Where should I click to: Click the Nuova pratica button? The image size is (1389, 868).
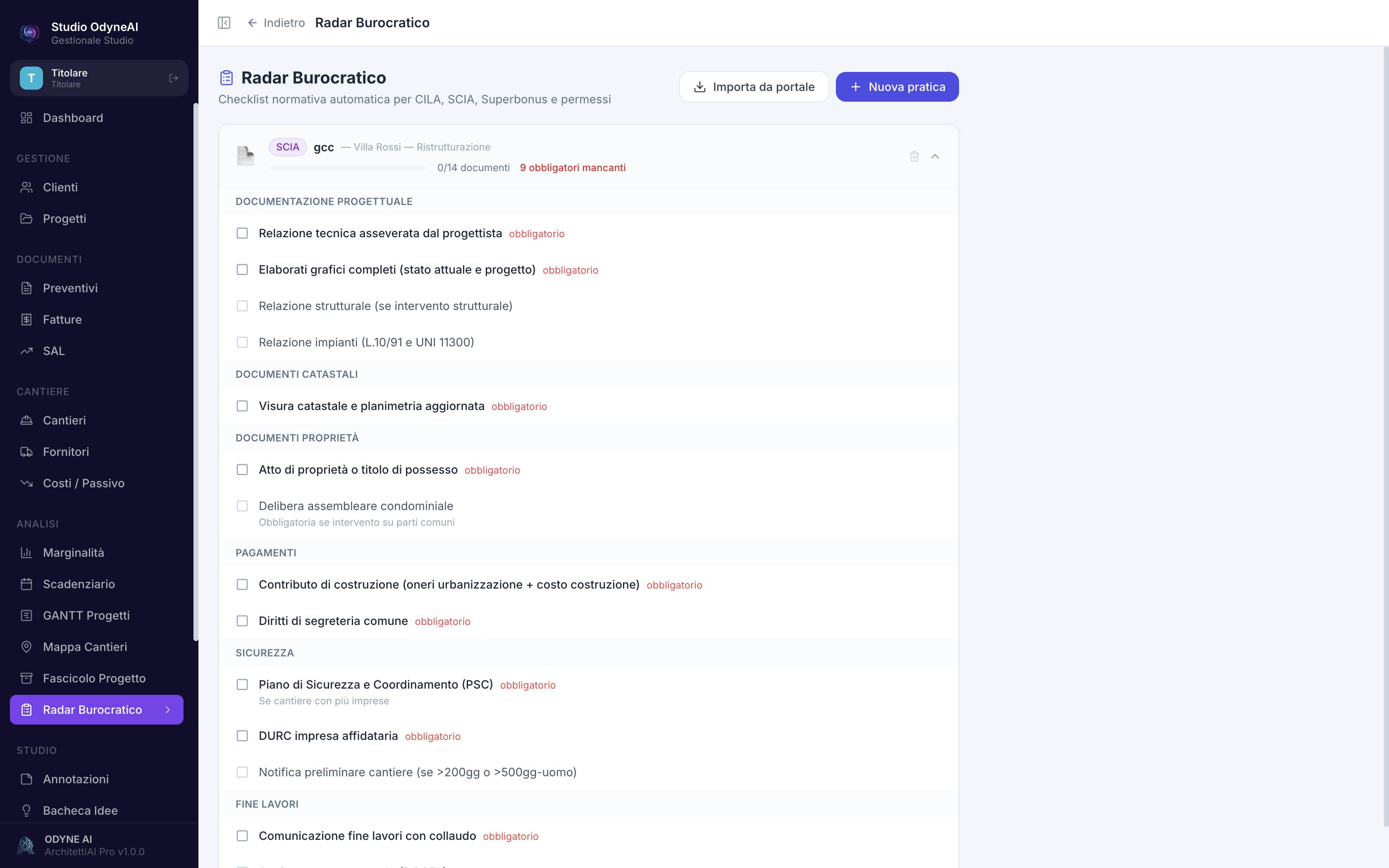tap(897, 87)
